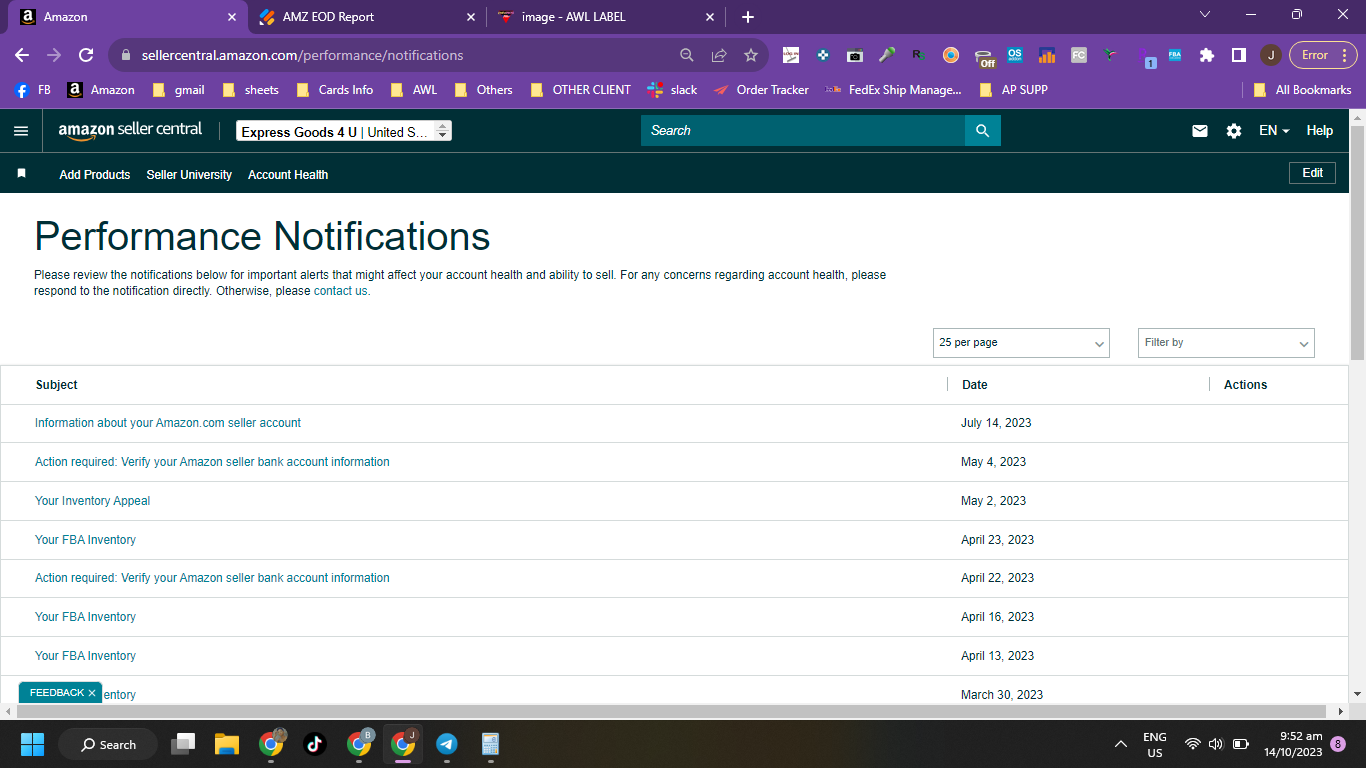Click the Edit button in navigation bar
The width and height of the screenshot is (1366, 768).
pos(1313,173)
